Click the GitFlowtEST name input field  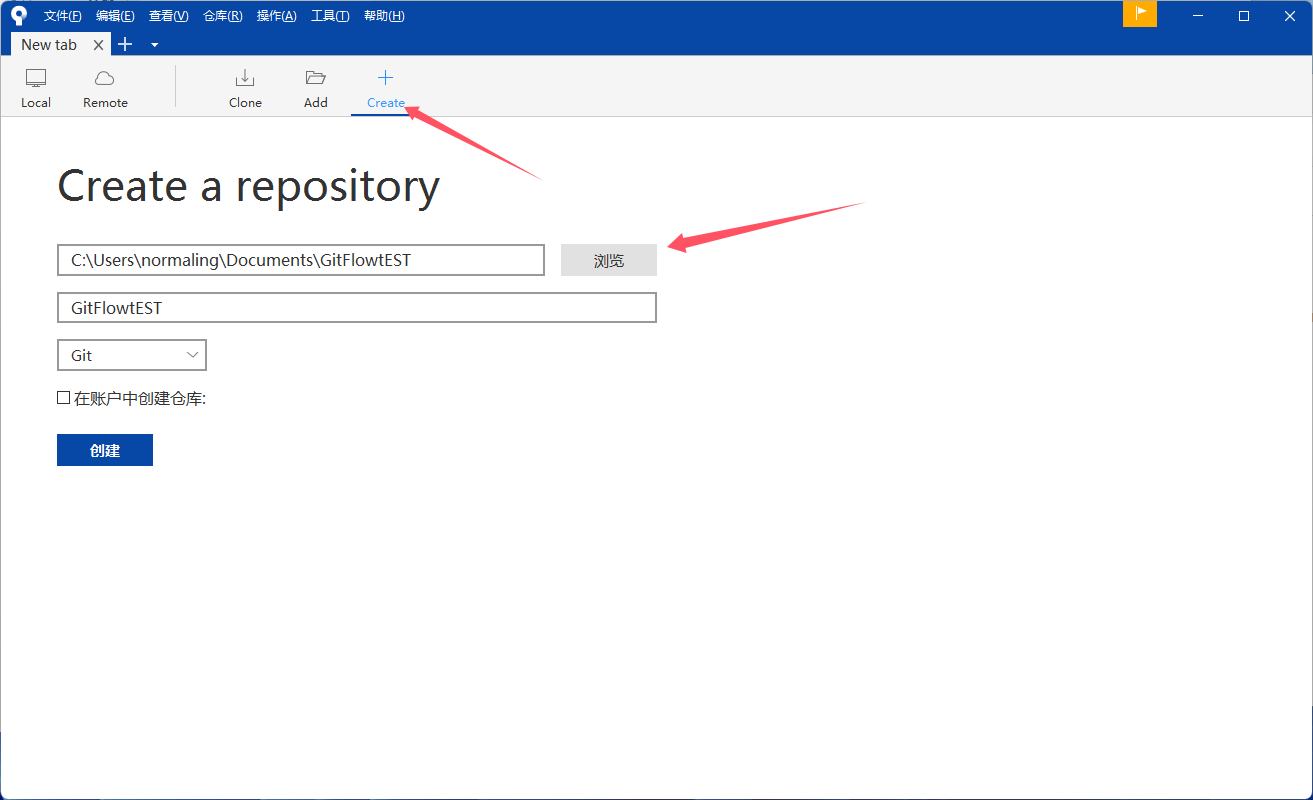click(356, 308)
